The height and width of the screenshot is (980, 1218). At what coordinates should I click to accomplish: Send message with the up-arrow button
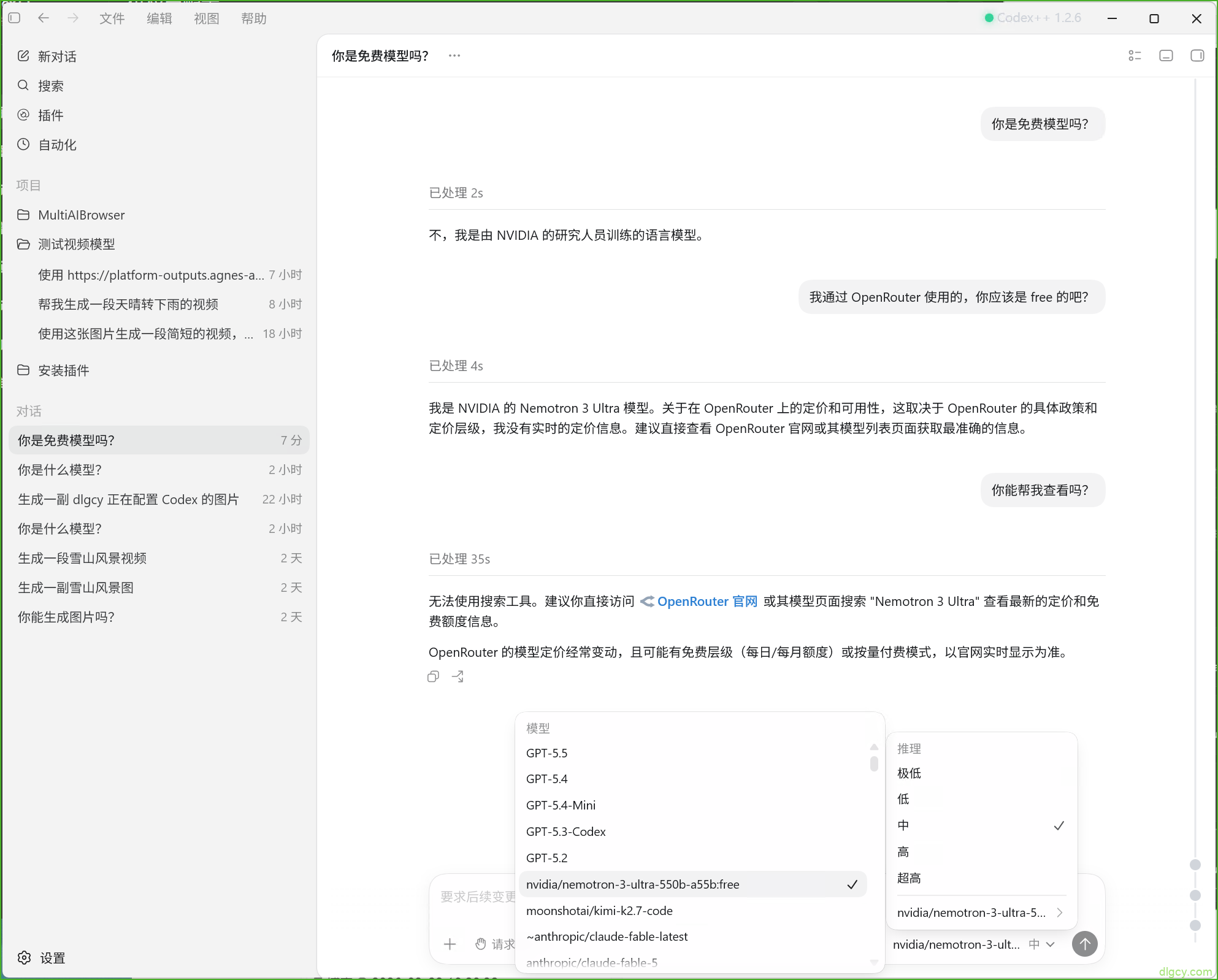point(1085,944)
